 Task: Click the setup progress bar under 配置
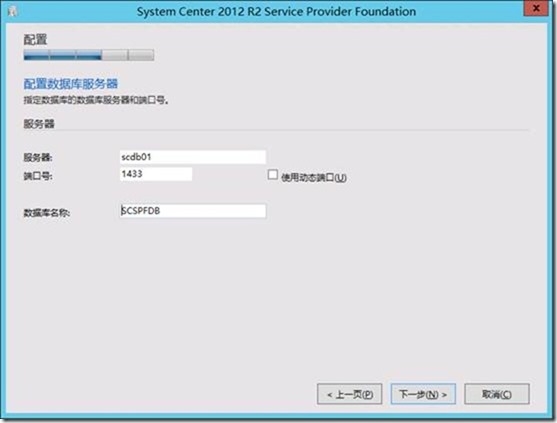coord(89,55)
